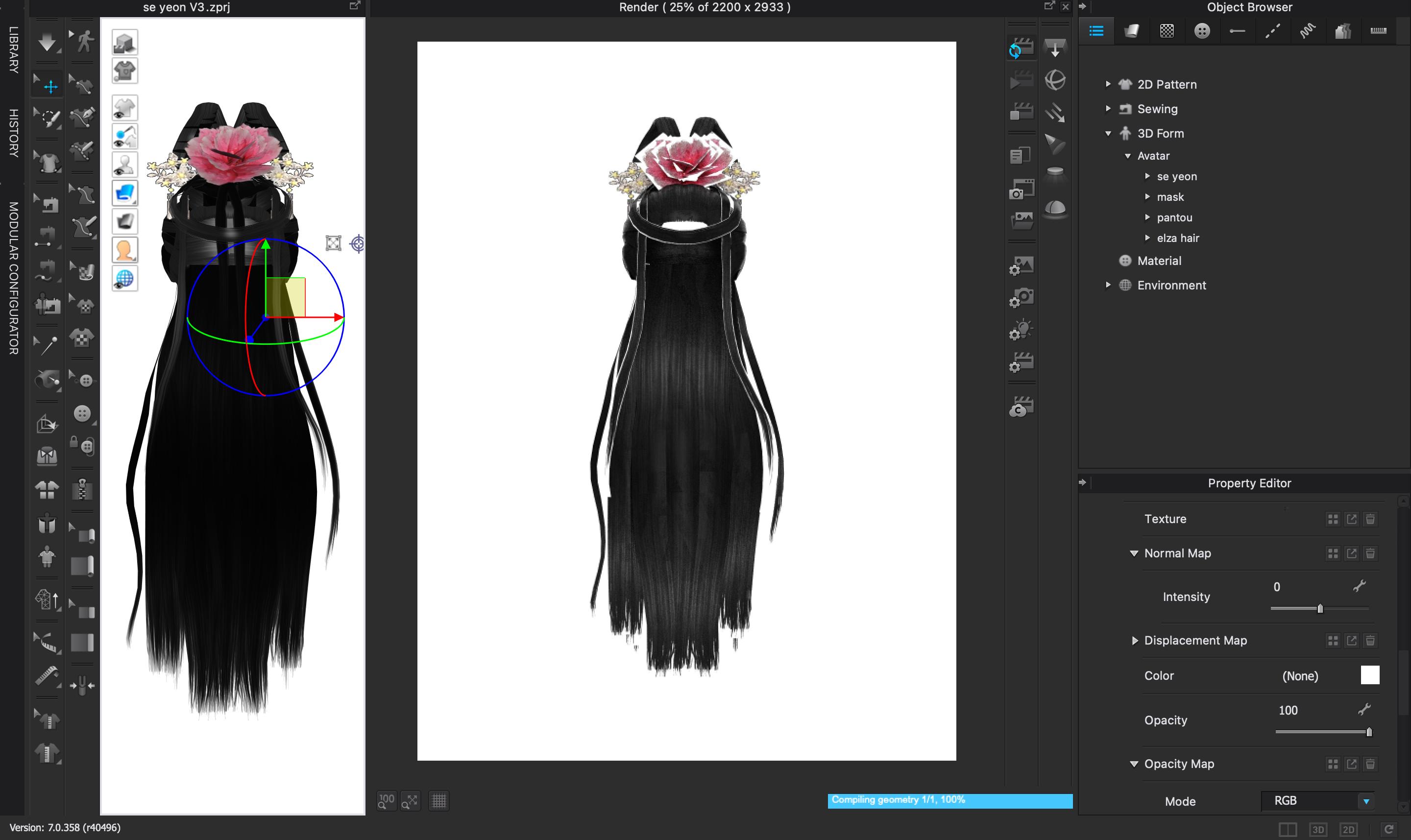Expand the se yeon avatar node
The image size is (1411, 840).
tap(1147, 176)
